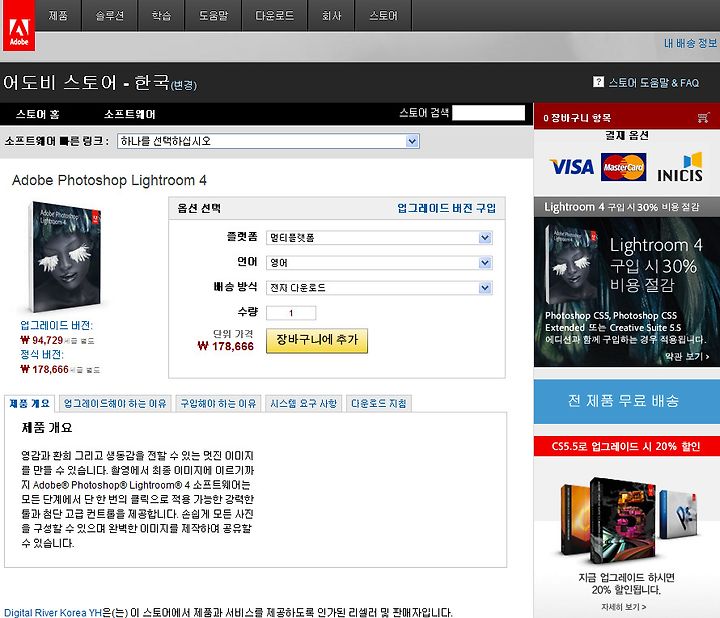Image resolution: width=720 pixels, height=618 pixels.
Task: Click the Adobe logo icon
Action: point(19,26)
